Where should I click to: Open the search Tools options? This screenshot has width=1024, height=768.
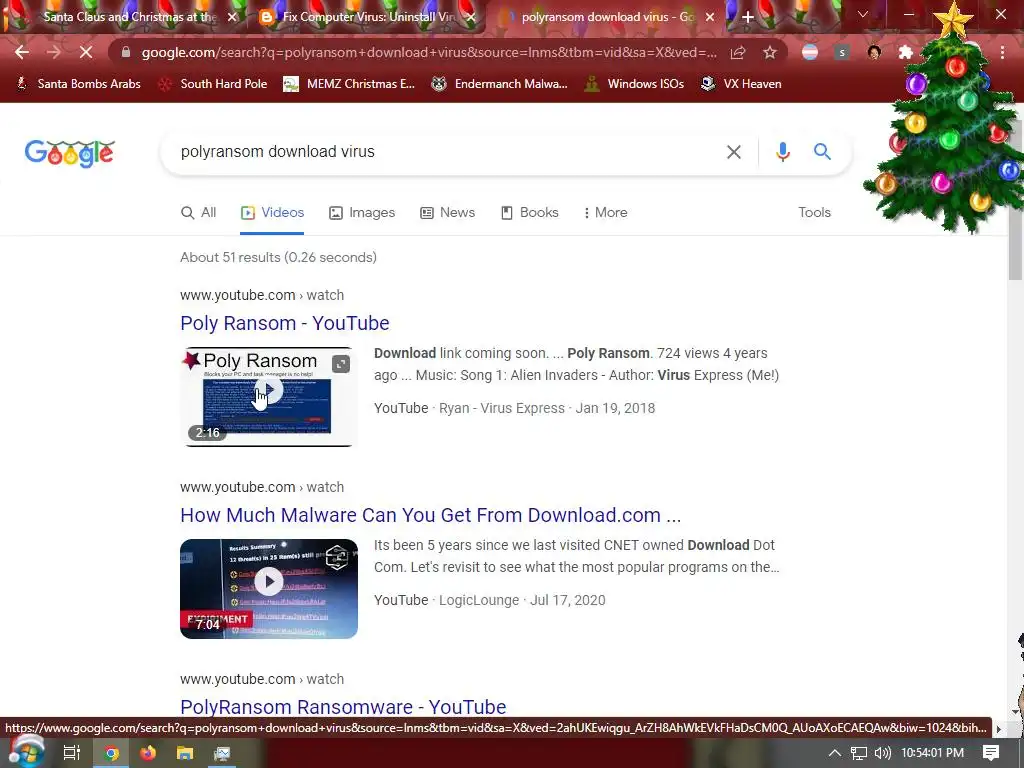pyautogui.click(x=814, y=212)
